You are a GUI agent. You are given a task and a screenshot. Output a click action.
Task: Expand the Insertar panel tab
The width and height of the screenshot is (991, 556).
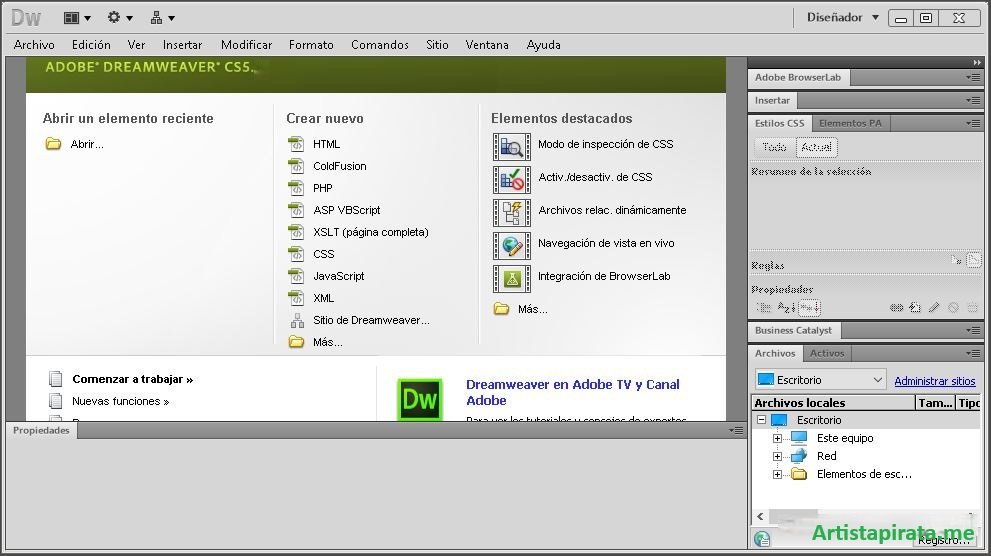[772, 100]
